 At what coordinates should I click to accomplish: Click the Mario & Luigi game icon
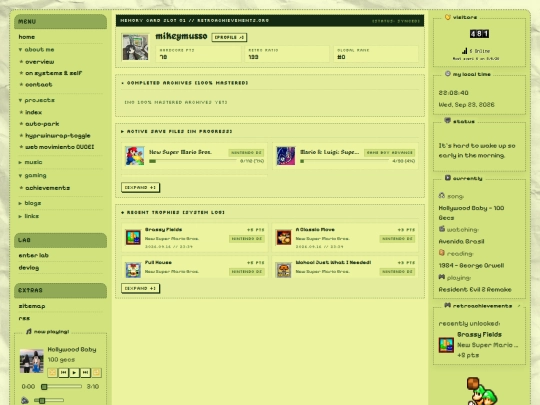[286, 156]
